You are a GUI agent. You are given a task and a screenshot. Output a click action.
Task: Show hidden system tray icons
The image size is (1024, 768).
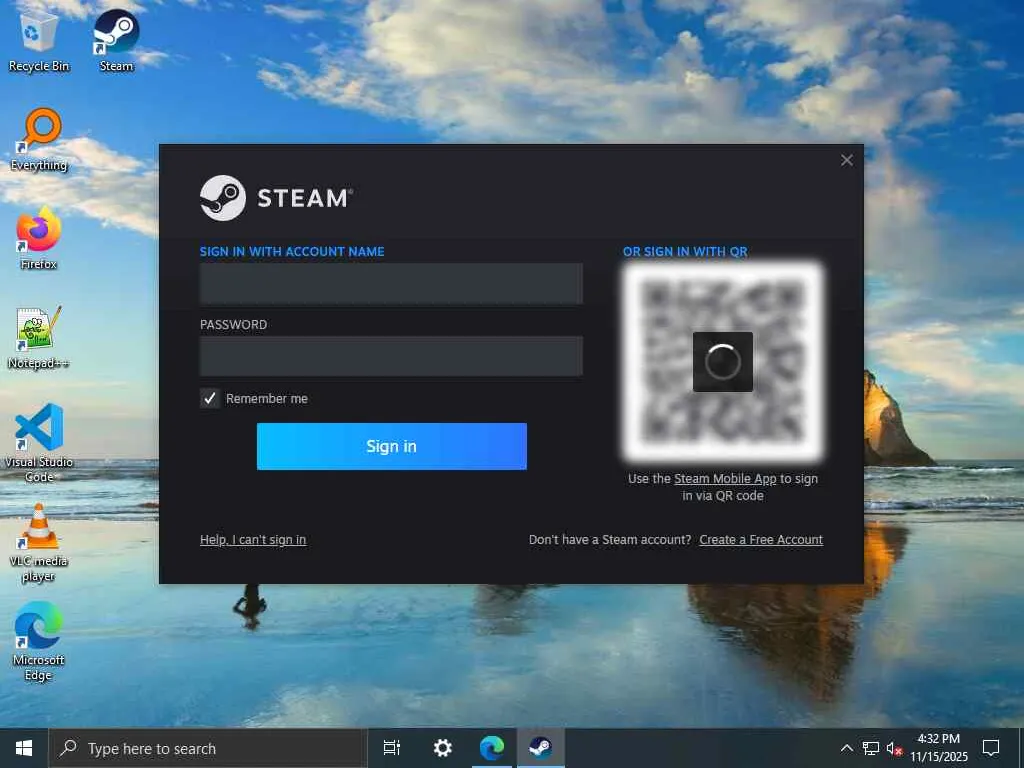click(846, 748)
